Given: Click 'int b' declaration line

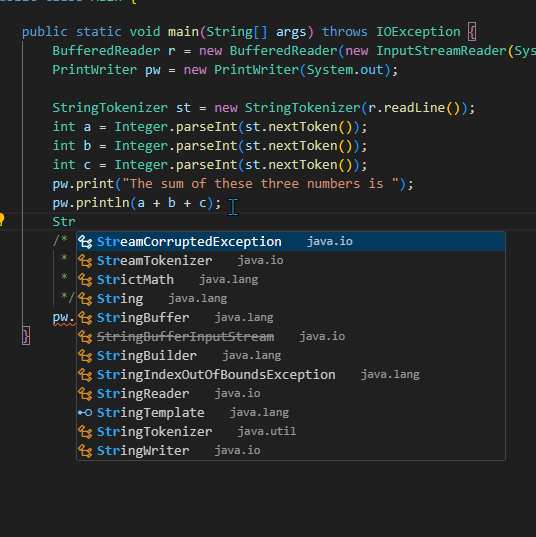Looking at the screenshot, I should click(210, 146).
